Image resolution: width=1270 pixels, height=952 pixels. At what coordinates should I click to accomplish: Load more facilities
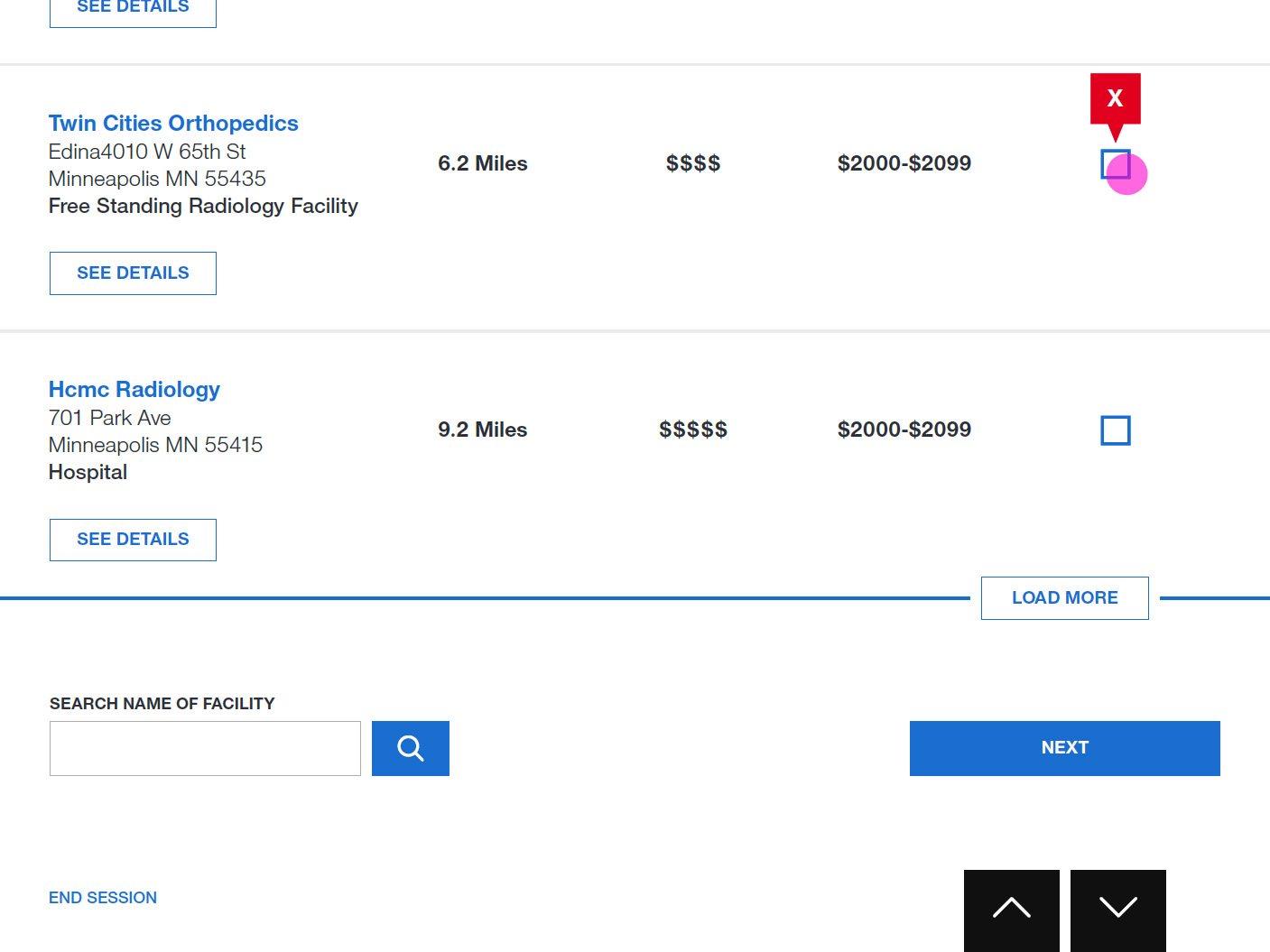point(1065,598)
